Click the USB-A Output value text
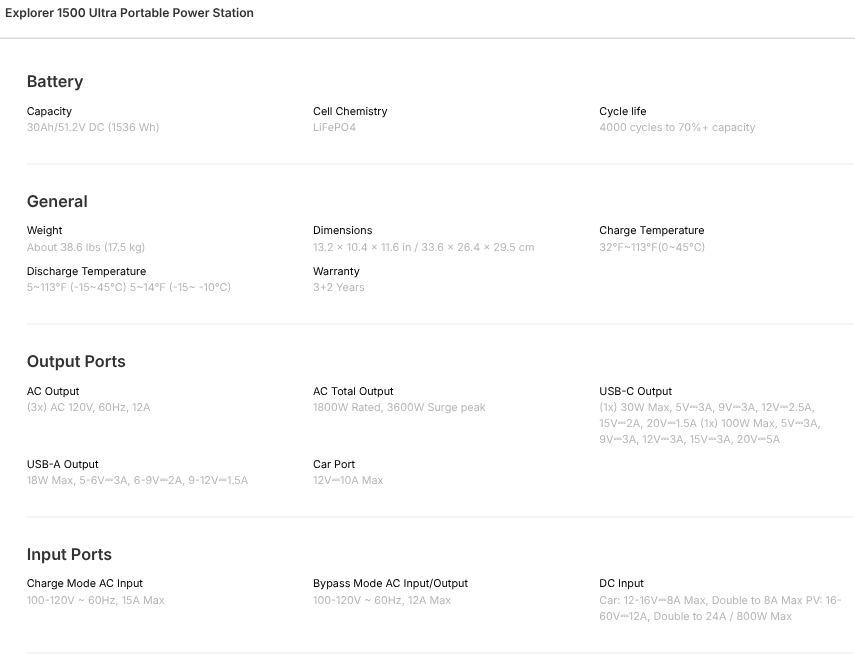Viewport: 855px width, 656px height. coord(137,481)
